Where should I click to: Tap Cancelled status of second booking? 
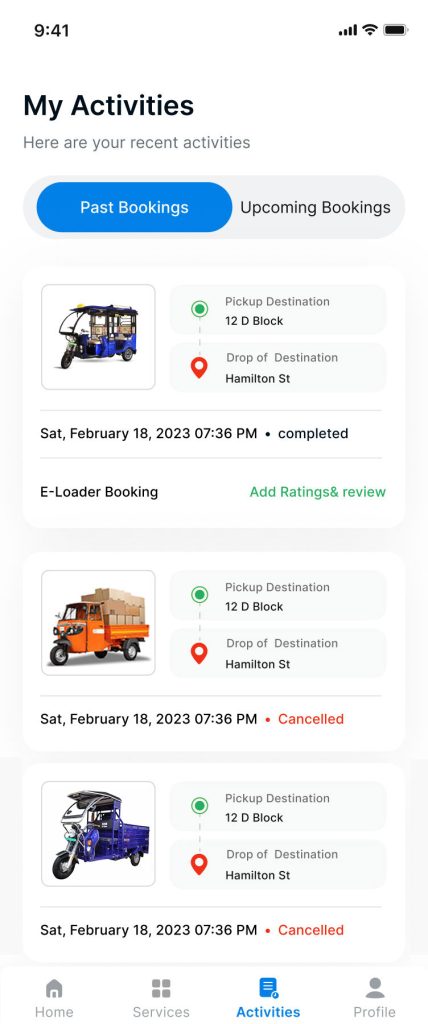click(311, 719)
